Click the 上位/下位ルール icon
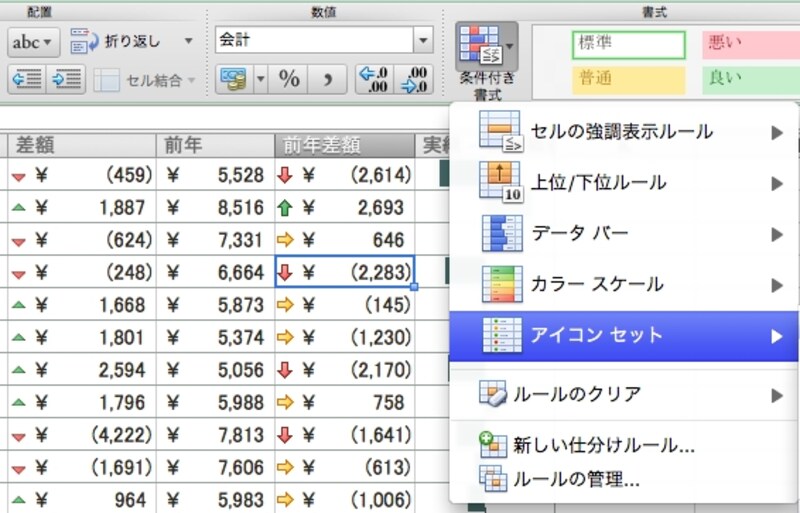Viewport: 800px width, 513px height. click(501, 182)
